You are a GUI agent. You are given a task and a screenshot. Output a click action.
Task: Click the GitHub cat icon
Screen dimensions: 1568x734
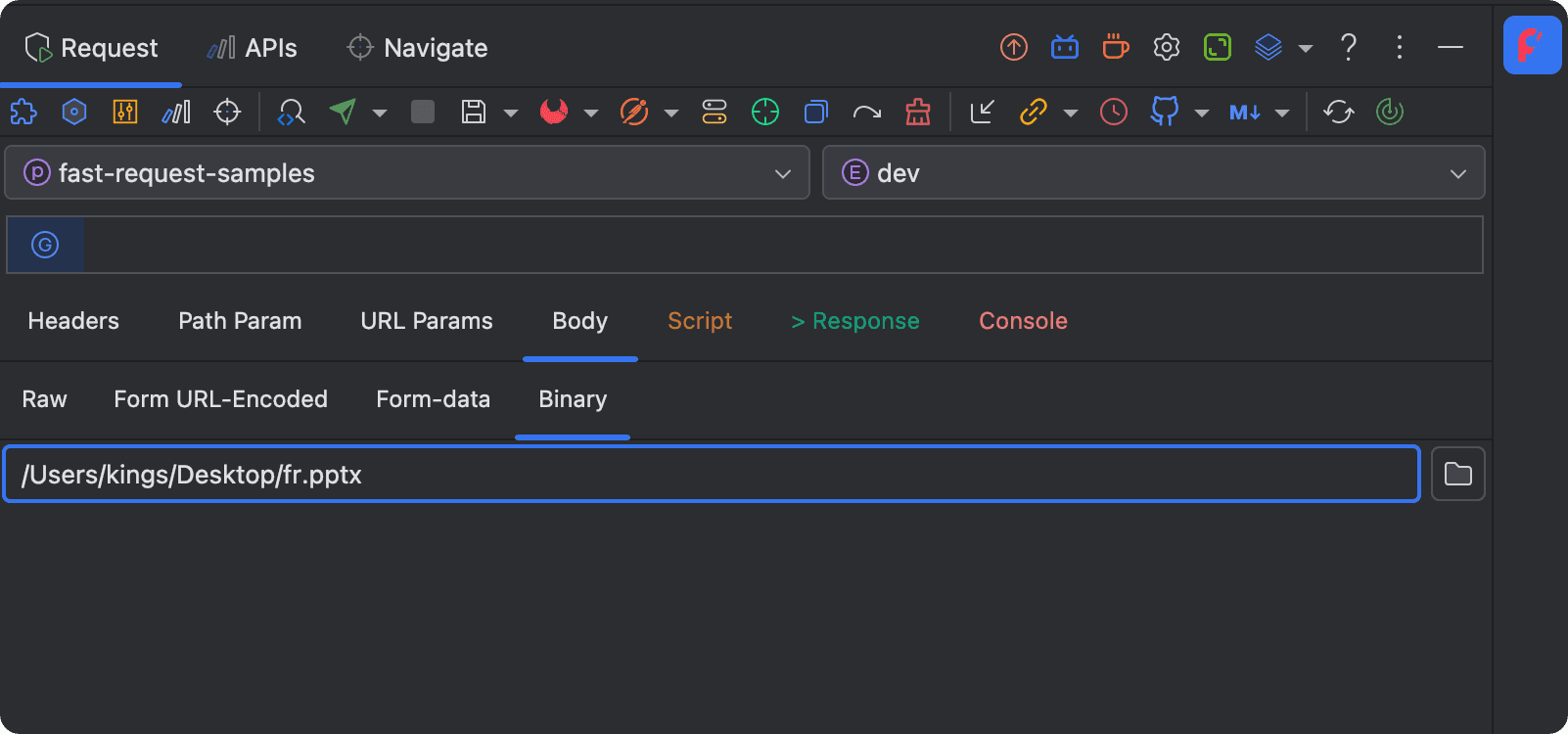[1164, 112]
